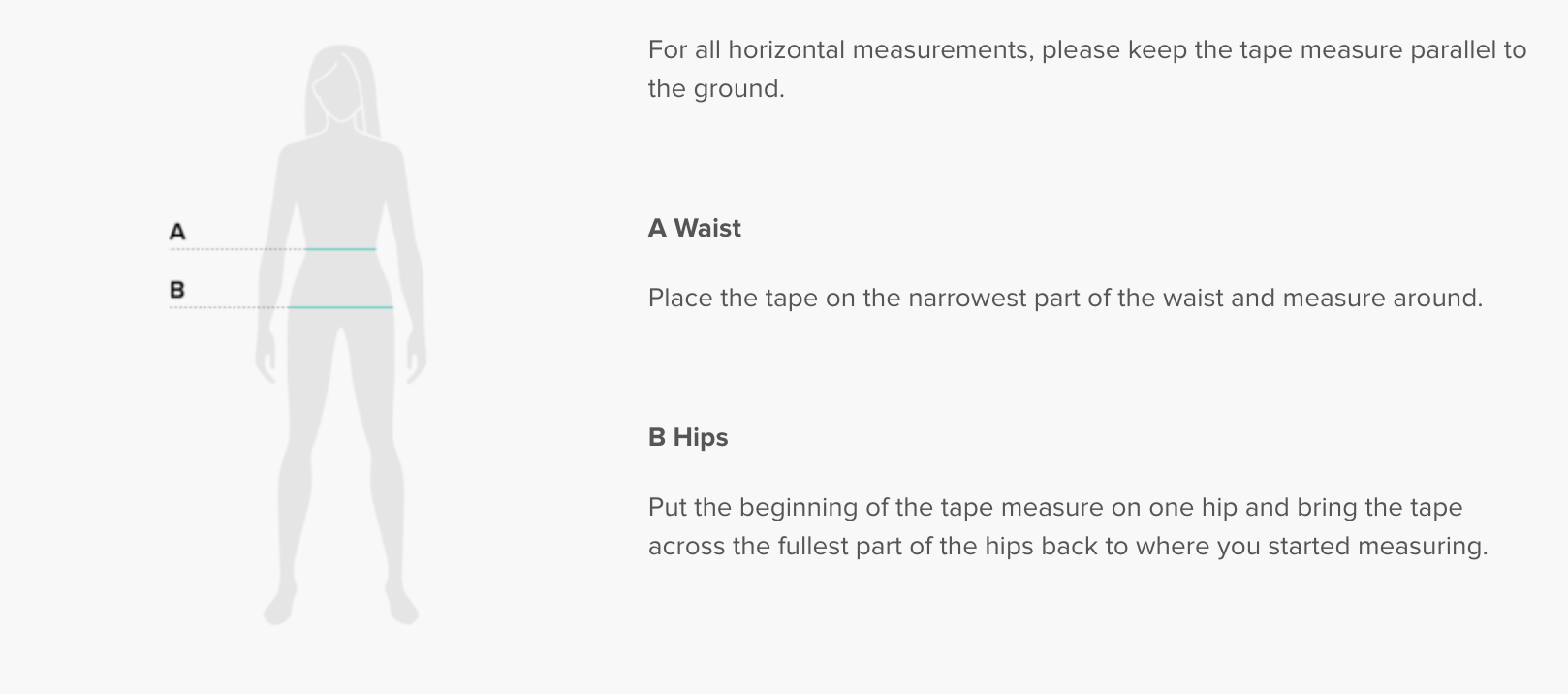Viewport: 1568px width, 694px height.
Task: Click the words "the ground." in the intro
Action: coord(716,88)
